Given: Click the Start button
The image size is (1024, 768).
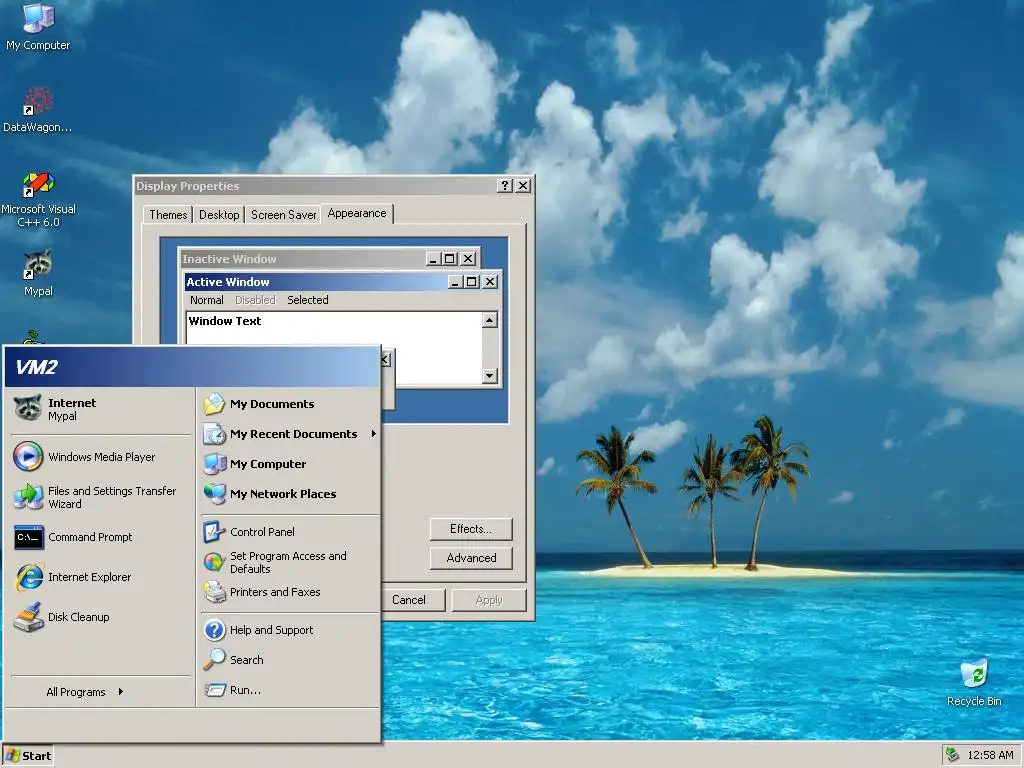Looking at the screenshot, I should [27, 756].
